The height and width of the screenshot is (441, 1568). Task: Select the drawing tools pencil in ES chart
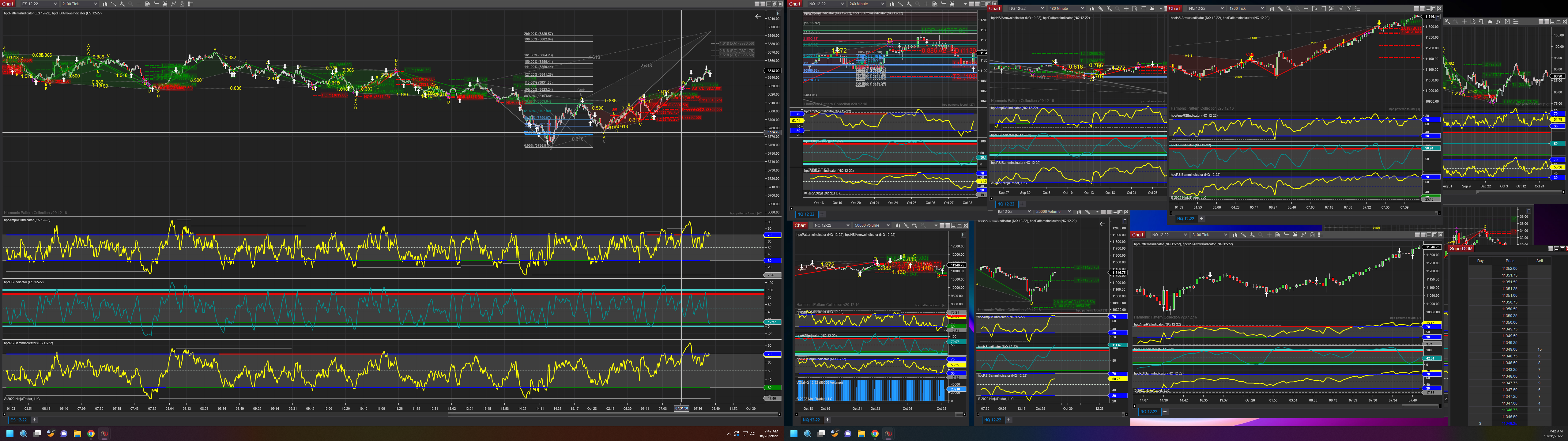click(x=114, y=4)
